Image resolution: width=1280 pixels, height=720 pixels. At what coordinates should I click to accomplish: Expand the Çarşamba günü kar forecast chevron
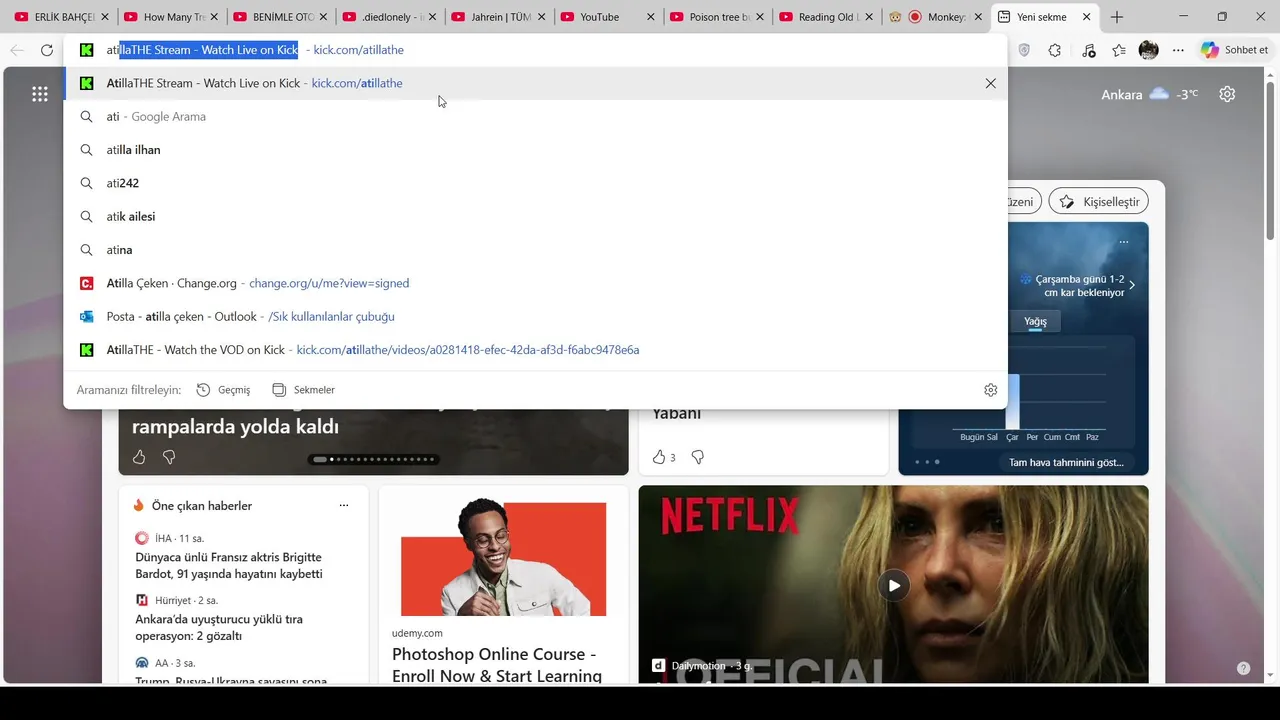coord(1132,286)
